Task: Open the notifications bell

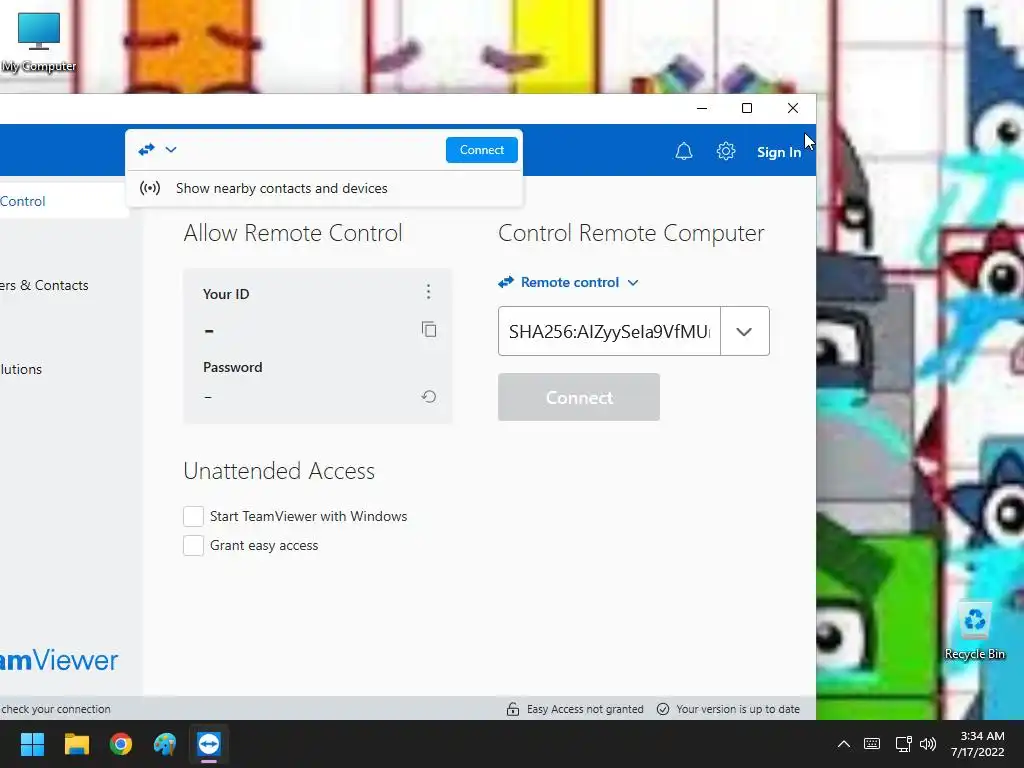Action: click(683, 152)
